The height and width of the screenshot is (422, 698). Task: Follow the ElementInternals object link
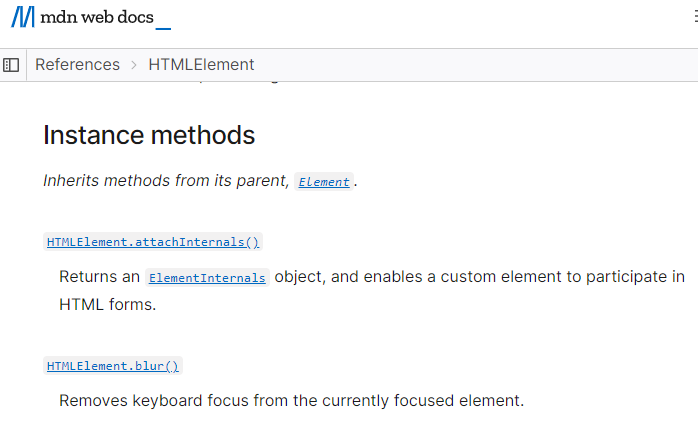coord(207,278)
